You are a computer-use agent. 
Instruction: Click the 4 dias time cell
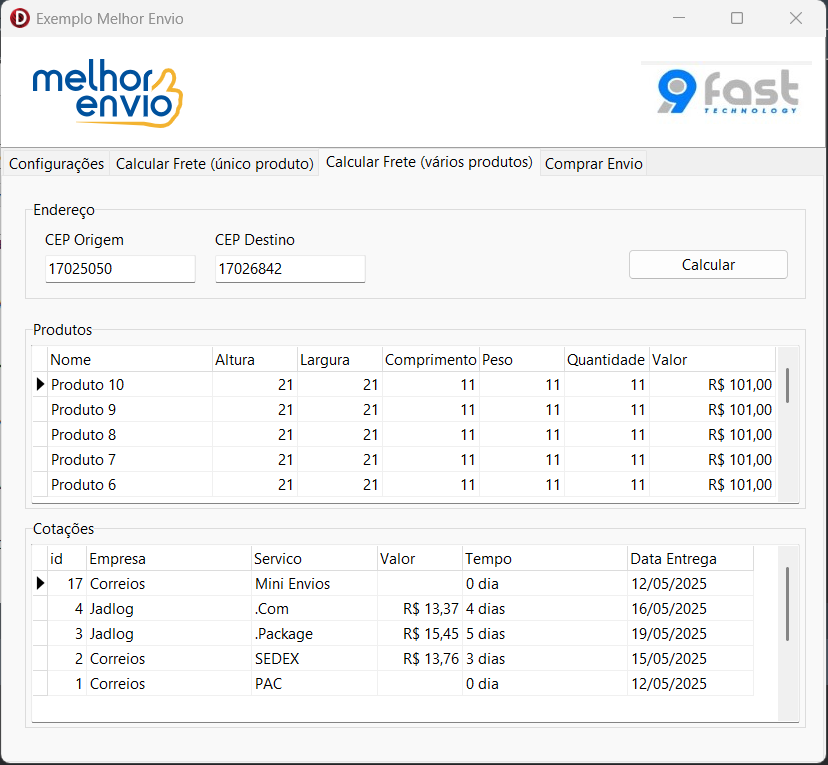click(545, 609)
